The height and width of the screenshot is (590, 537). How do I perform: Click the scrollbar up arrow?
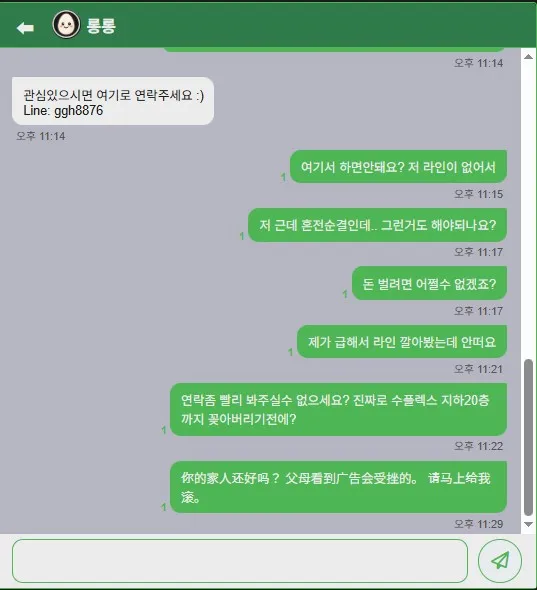pos(528,57)
